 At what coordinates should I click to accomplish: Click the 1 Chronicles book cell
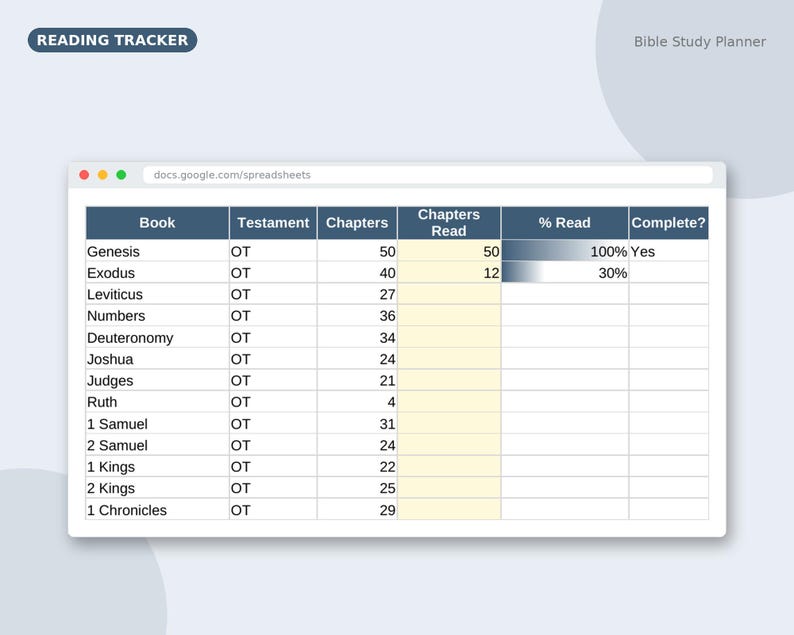pos(157,509)
